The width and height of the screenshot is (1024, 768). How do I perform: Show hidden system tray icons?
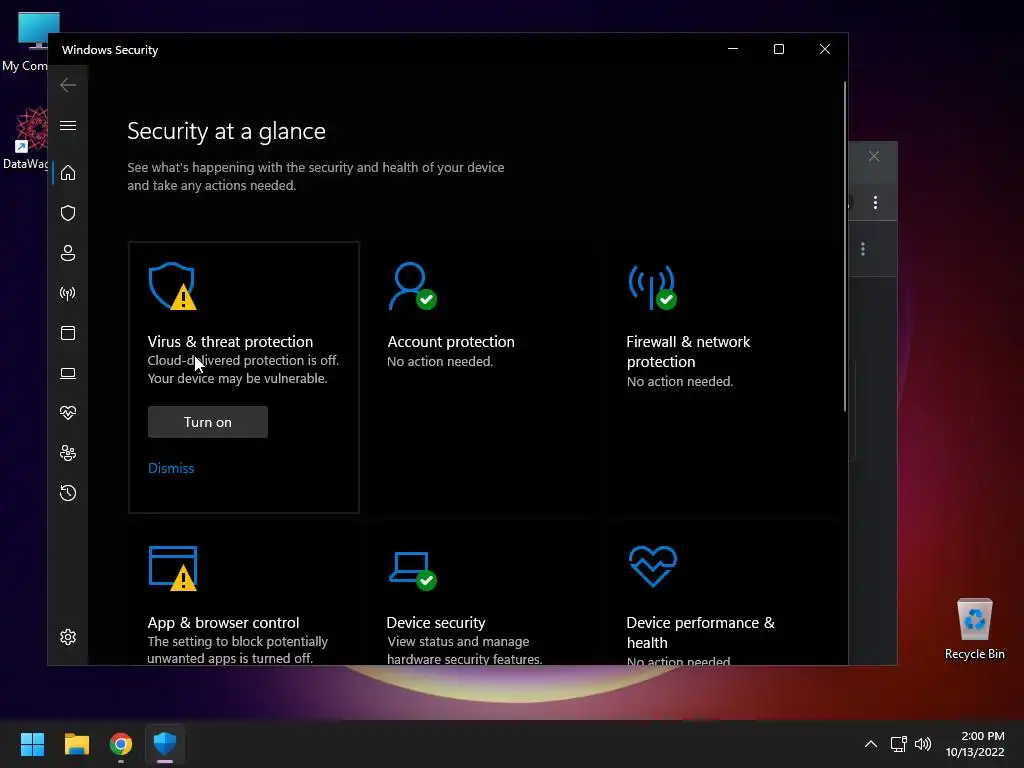(x=871, y=744)
